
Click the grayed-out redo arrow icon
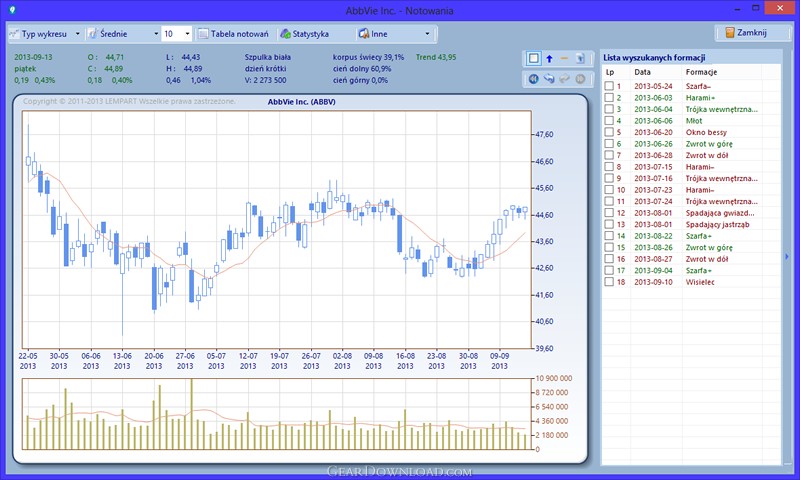pyautogui.click(x=564, y=79)
